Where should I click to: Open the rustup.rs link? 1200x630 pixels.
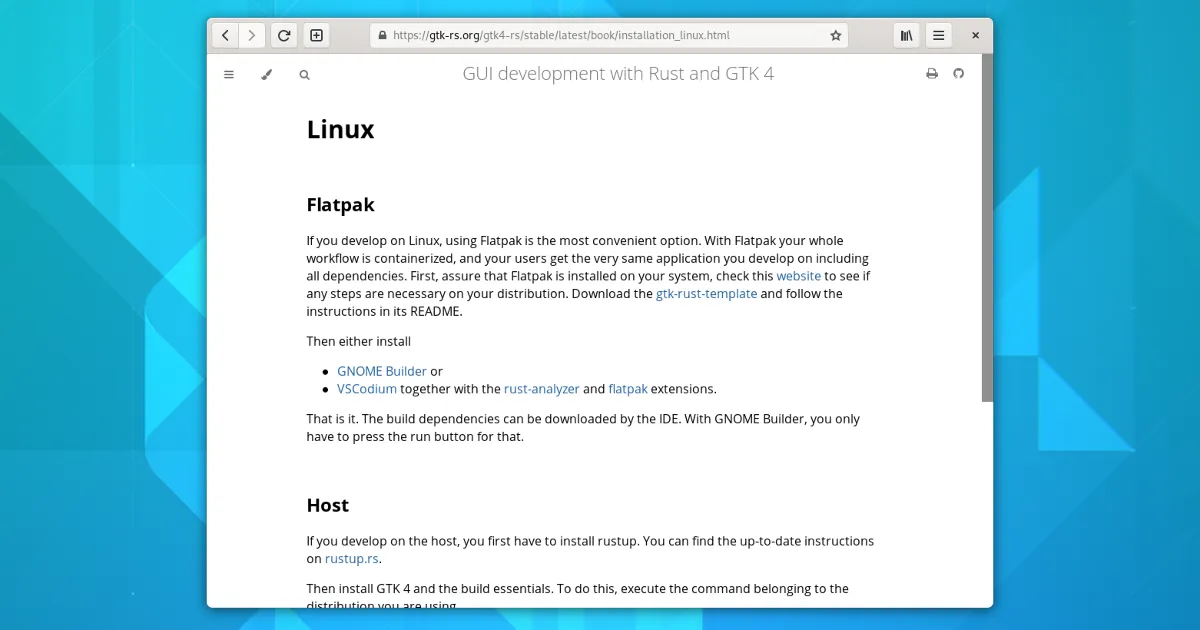pos(352,559)
